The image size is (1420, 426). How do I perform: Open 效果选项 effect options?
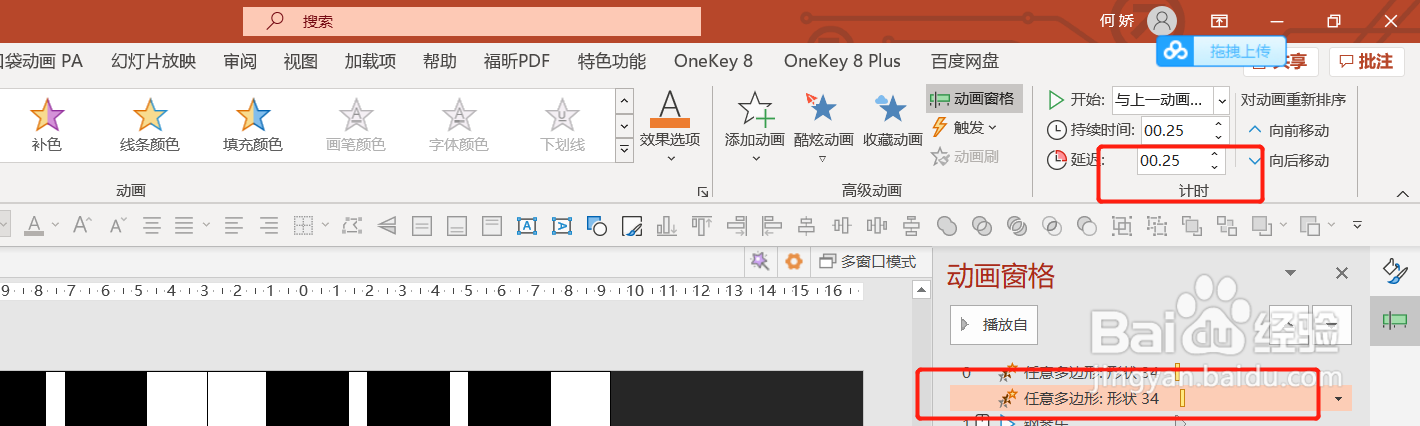670,126
